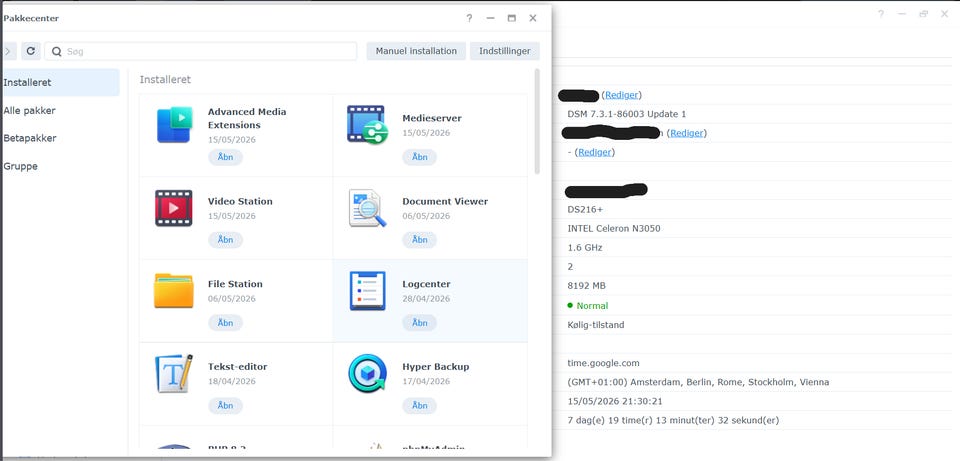Click the Pakkecenter window title
This screenshot has height=461, width=960.
(31, 18)
